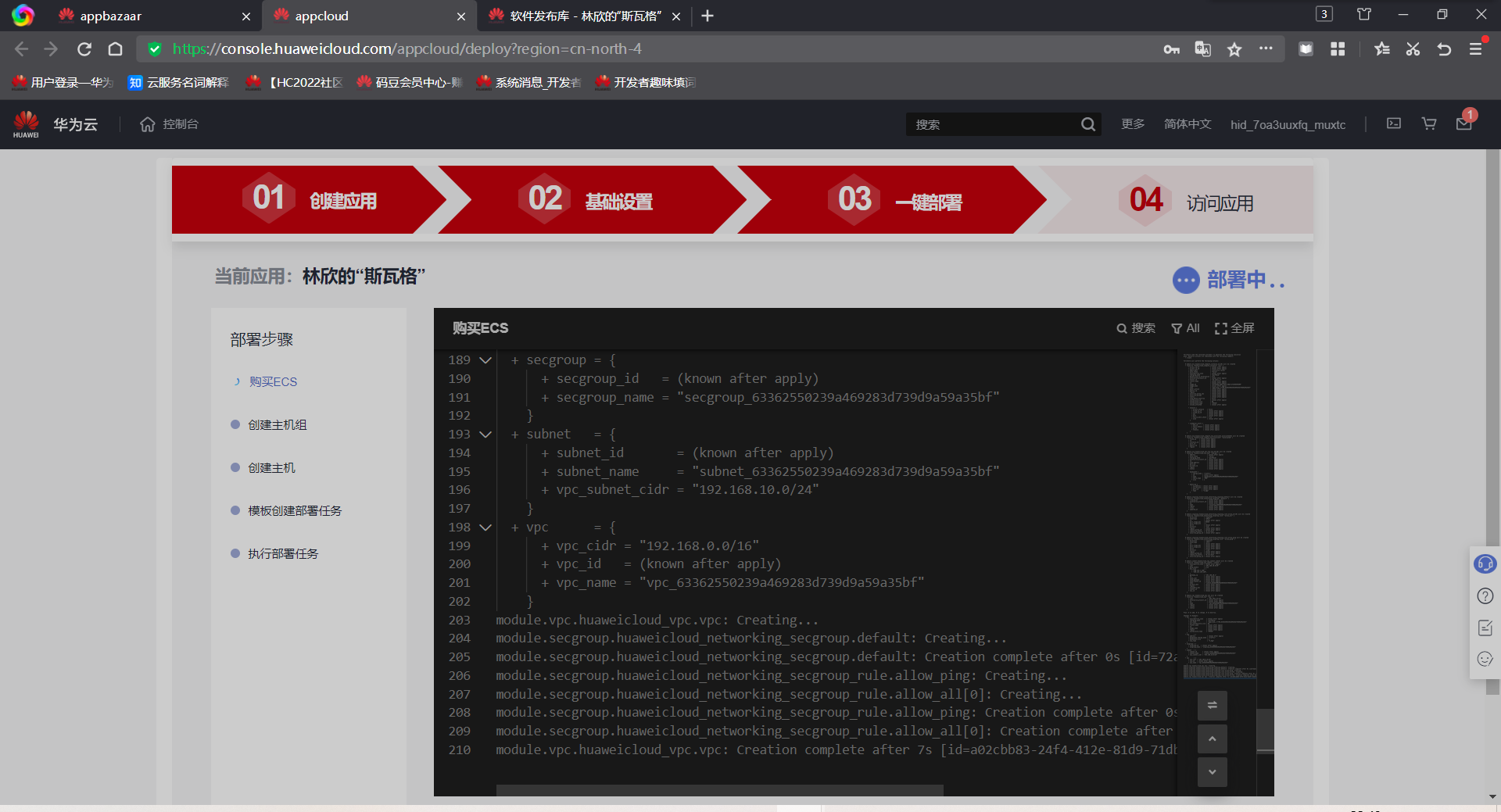
Task: Open the address bar three-dots menu
Action: (1266, 48)
